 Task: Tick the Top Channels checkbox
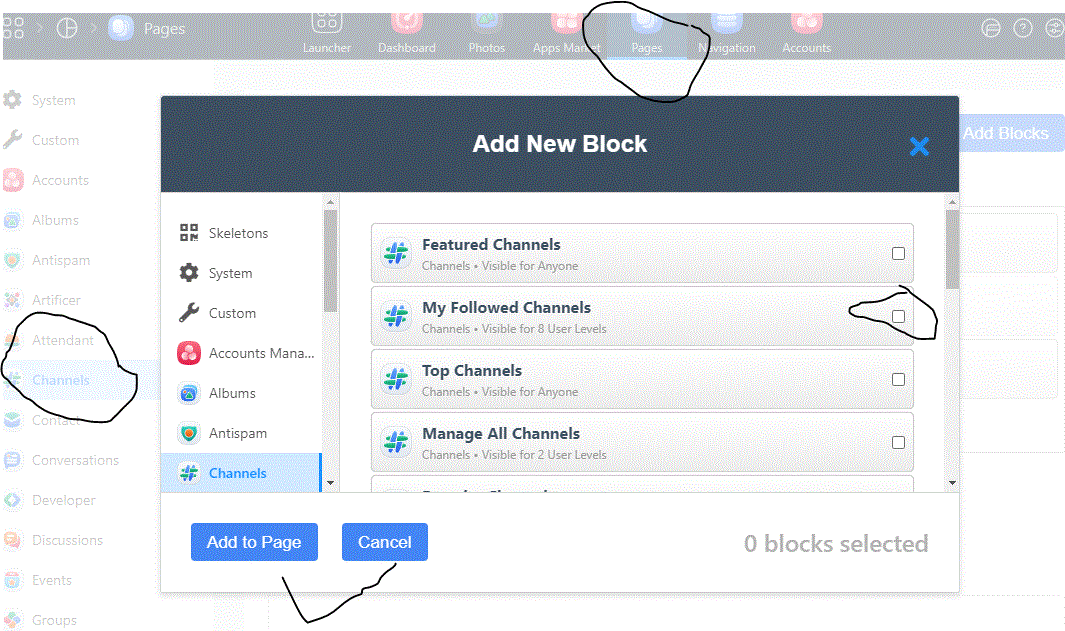click(898, 380)
